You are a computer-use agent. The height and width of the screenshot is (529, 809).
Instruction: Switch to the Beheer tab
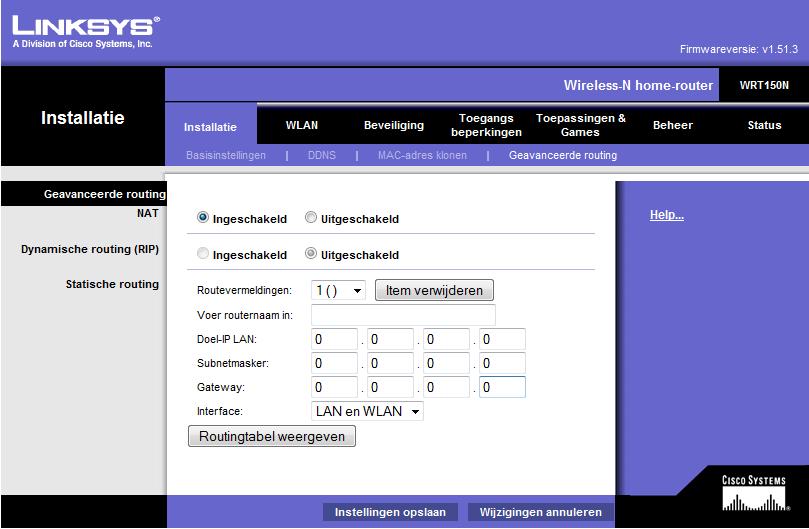(x=673, y=125)
